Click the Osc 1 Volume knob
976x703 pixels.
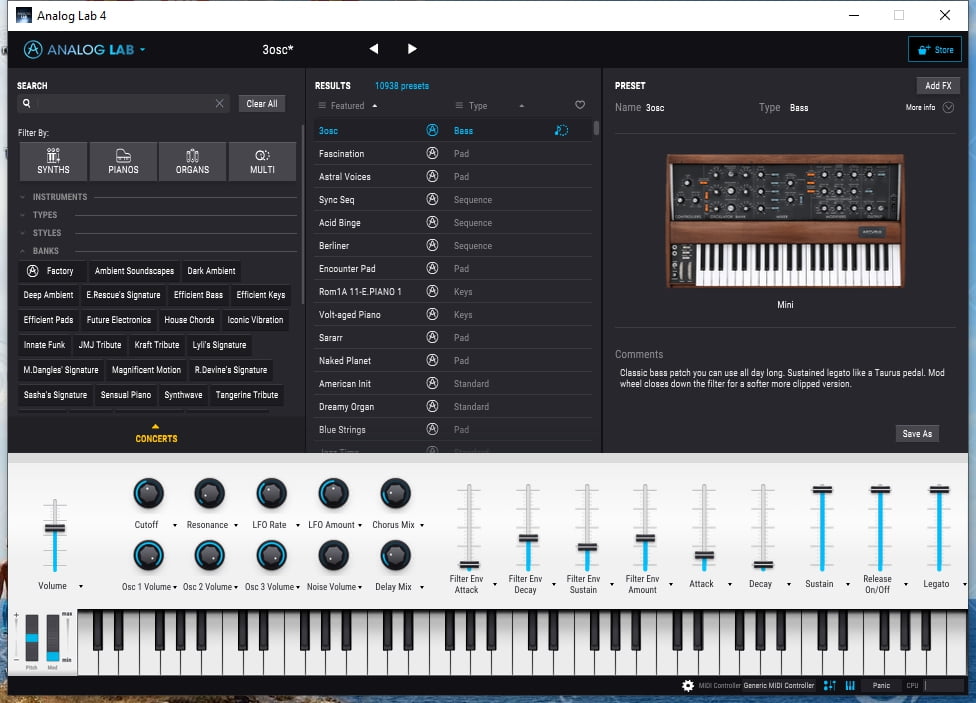(148, 555)
